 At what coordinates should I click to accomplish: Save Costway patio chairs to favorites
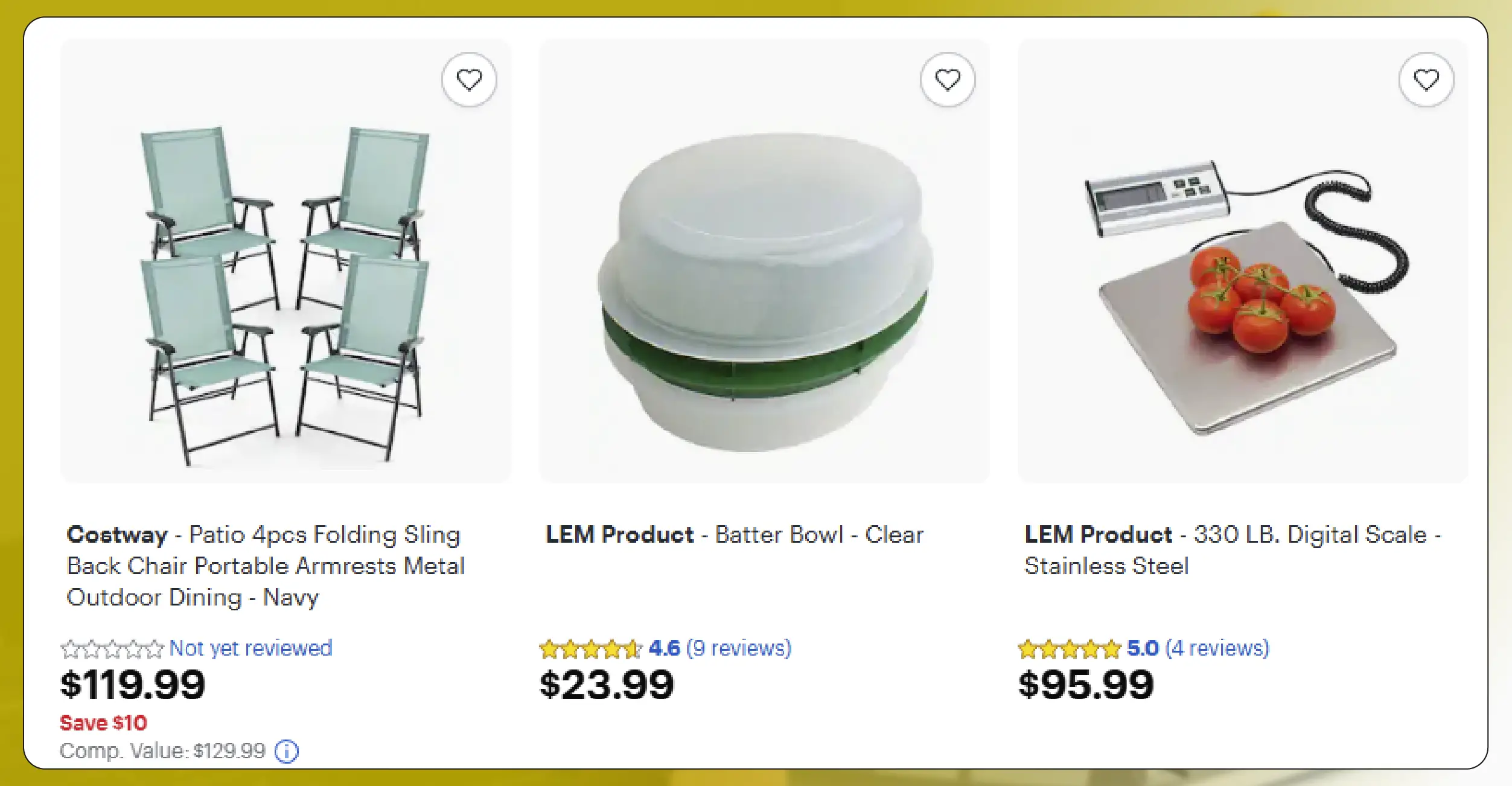(x=469, y=80)
